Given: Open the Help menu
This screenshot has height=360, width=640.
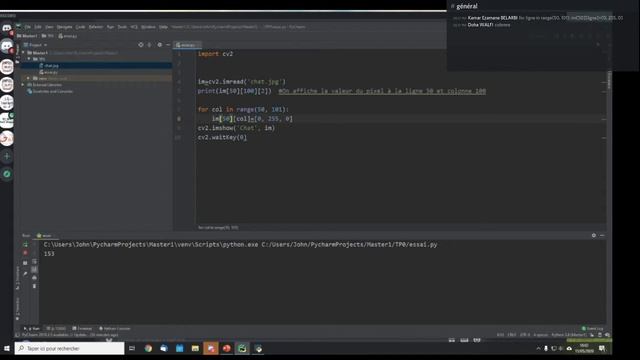Looking at the screenshot, I should pyautogui.click(x=163, y=27).
